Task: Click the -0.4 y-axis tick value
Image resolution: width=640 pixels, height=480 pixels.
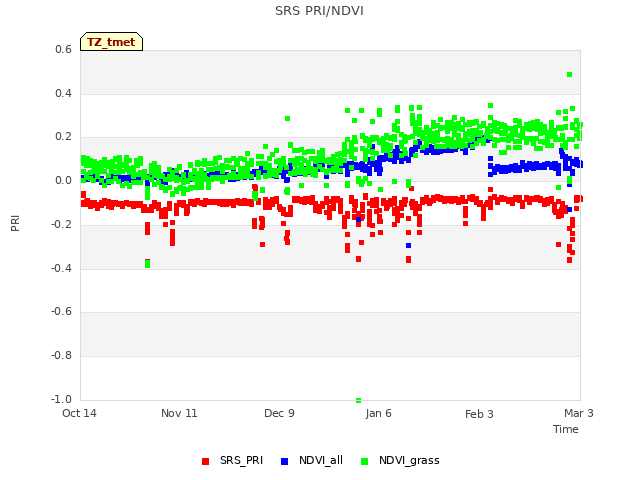Action: 61,268
